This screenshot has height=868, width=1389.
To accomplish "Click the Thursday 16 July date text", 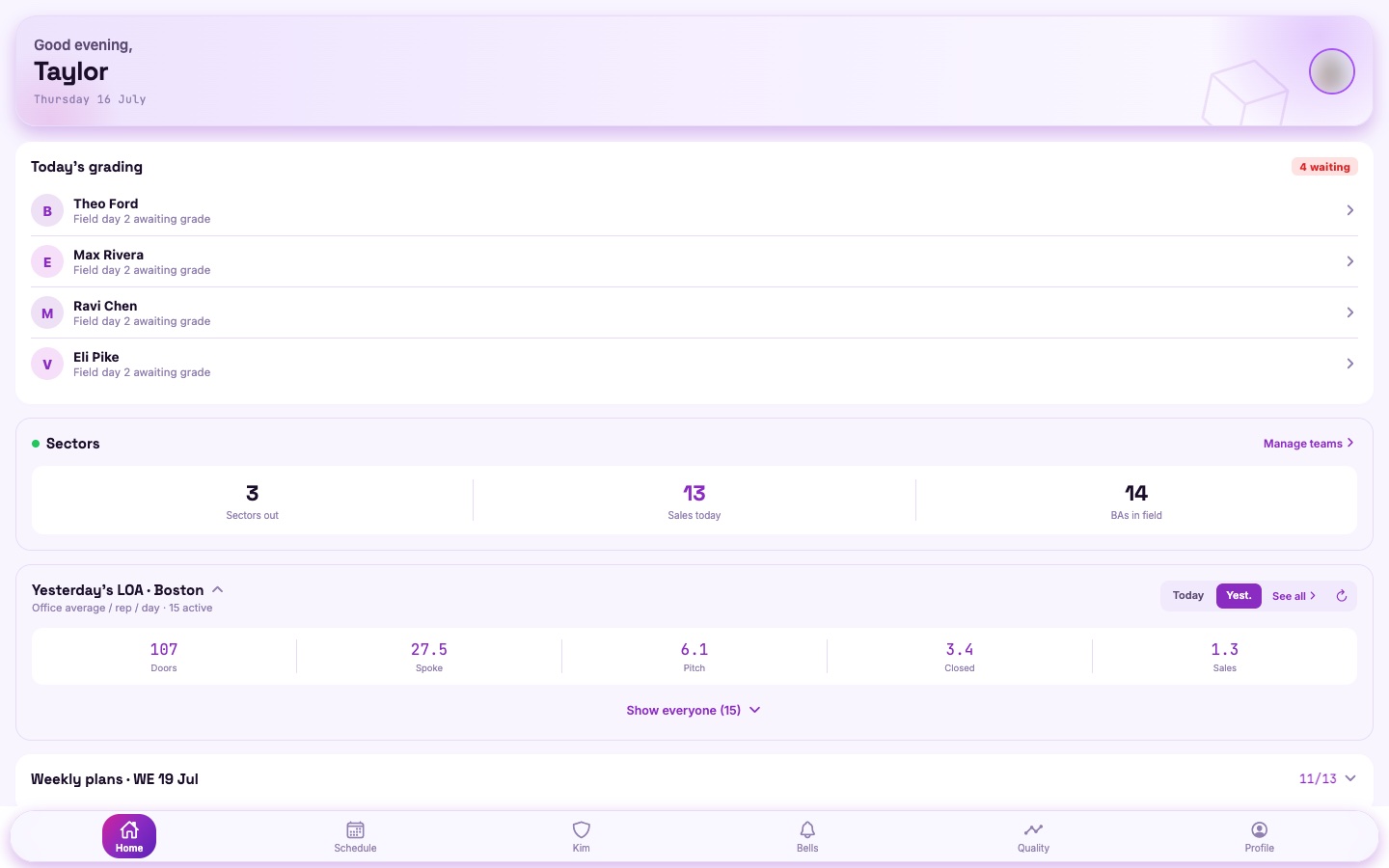I will [90, 99].
